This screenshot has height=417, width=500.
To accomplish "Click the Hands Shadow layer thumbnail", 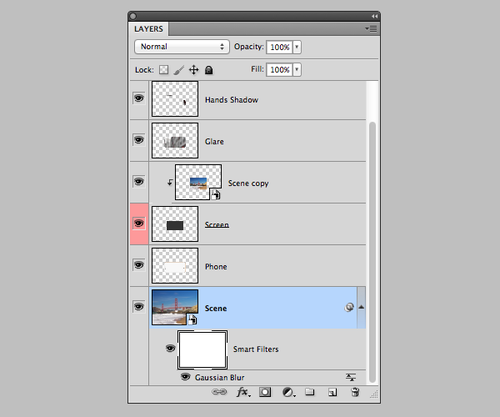I will [175, 99].
